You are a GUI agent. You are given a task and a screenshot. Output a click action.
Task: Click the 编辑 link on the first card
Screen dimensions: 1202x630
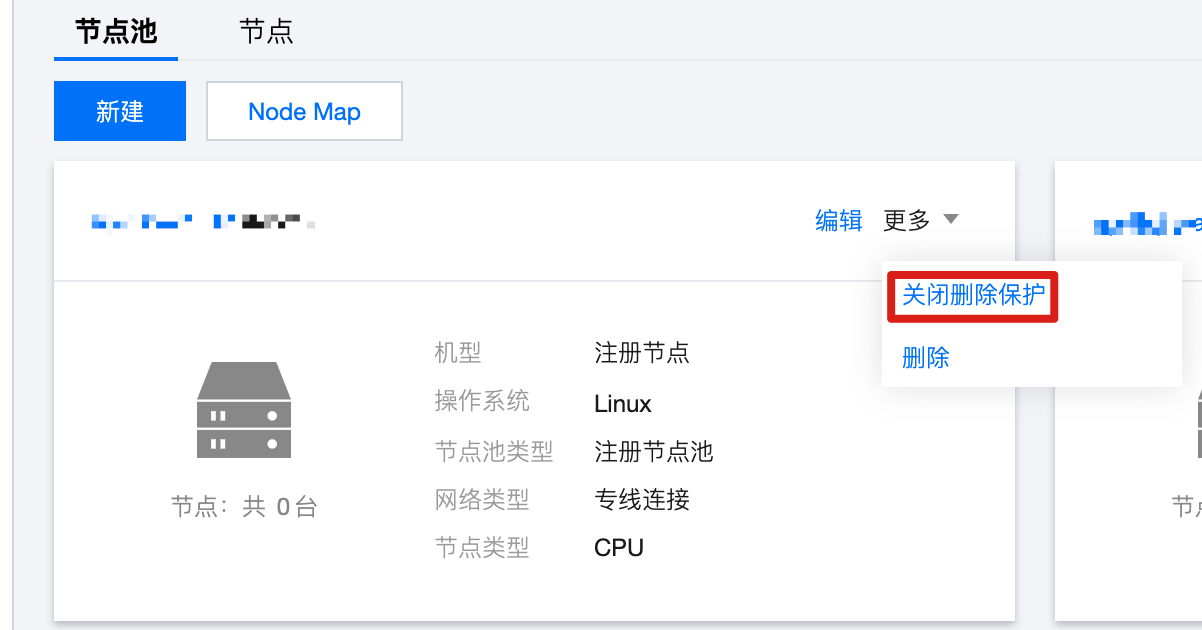point(839,220)
